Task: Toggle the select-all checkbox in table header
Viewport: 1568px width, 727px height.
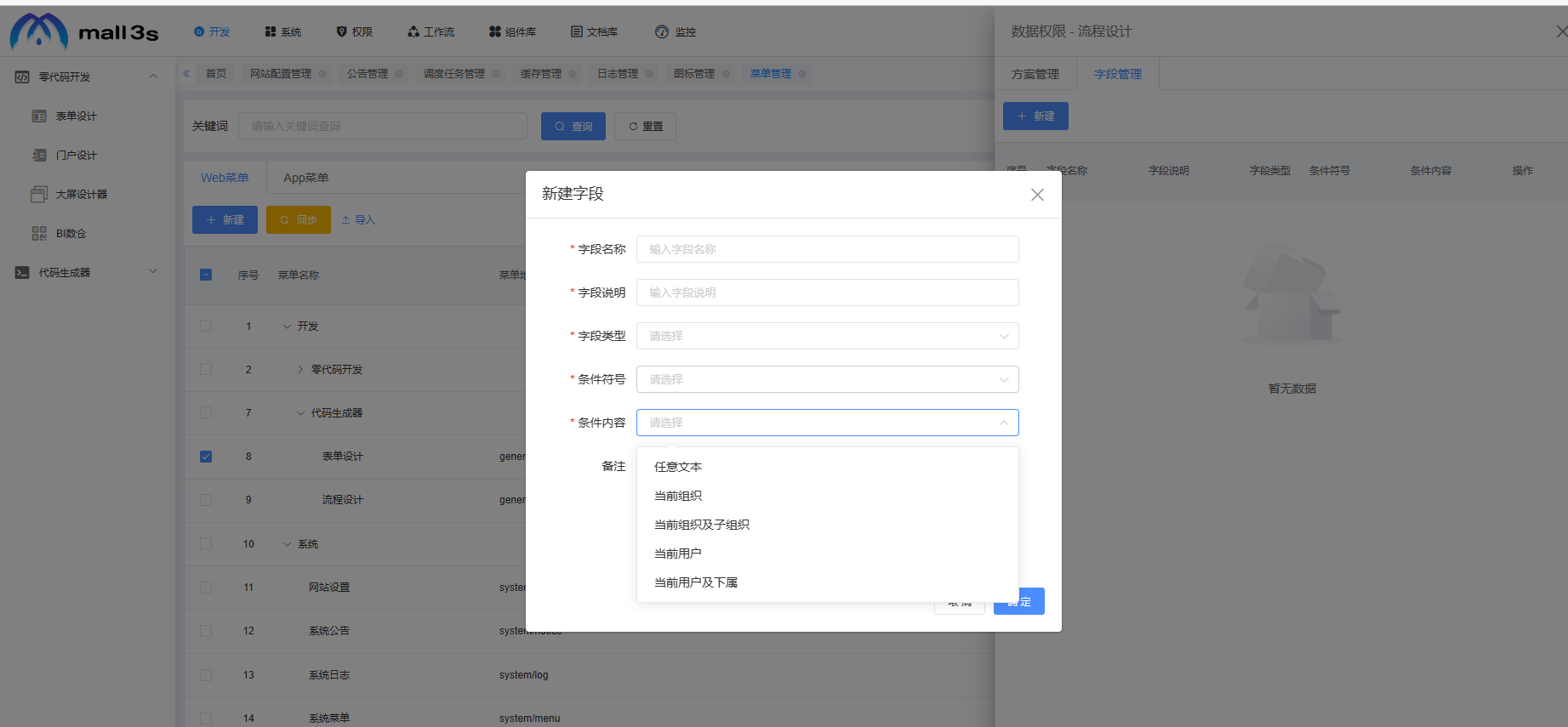Action: (206, 275)
